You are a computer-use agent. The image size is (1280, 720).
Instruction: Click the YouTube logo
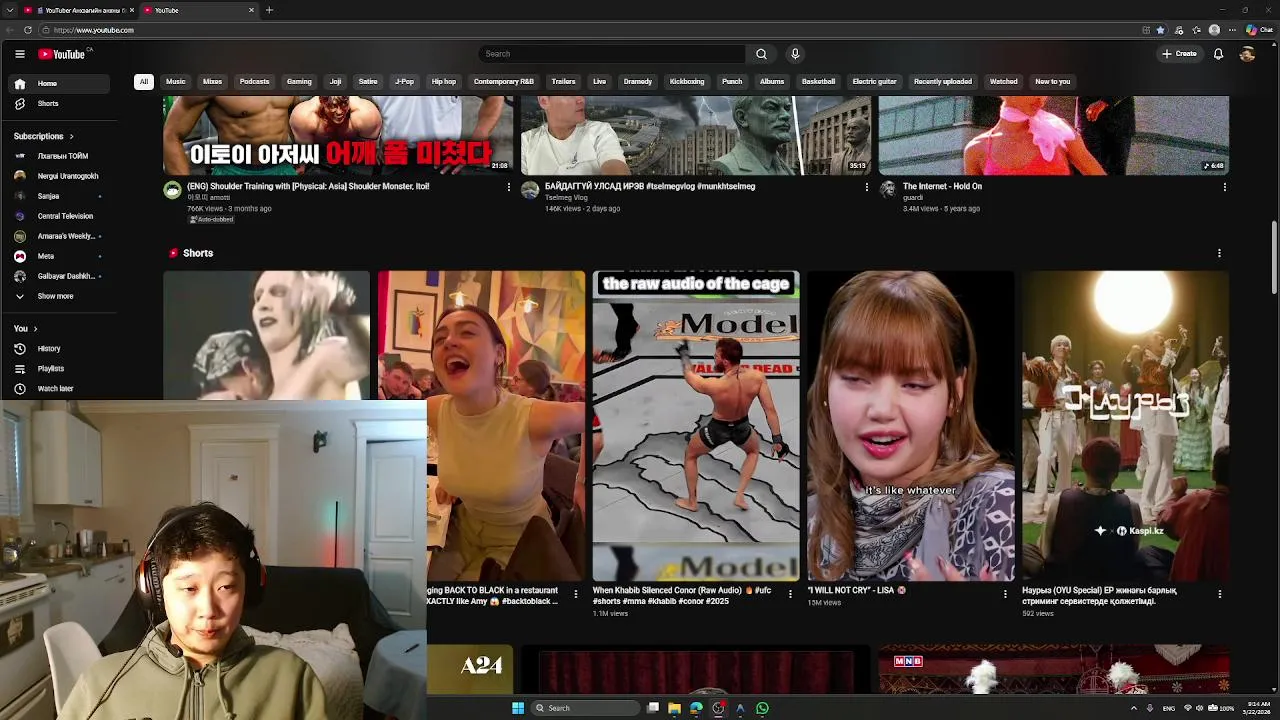[x=62, y=54]
